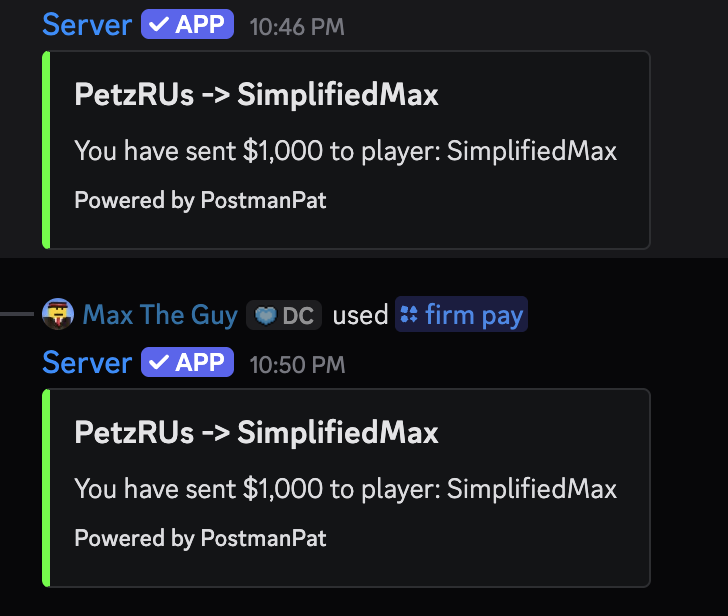
Task: Open the firm pay slash command
Action: (x=461, y=314)
